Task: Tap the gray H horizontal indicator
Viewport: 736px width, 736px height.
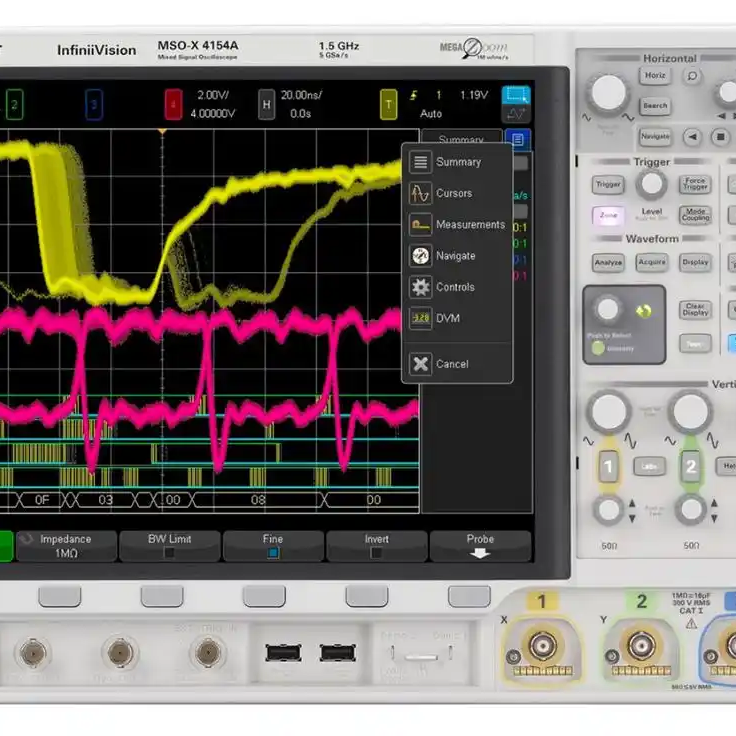Action: coord(266,104)
